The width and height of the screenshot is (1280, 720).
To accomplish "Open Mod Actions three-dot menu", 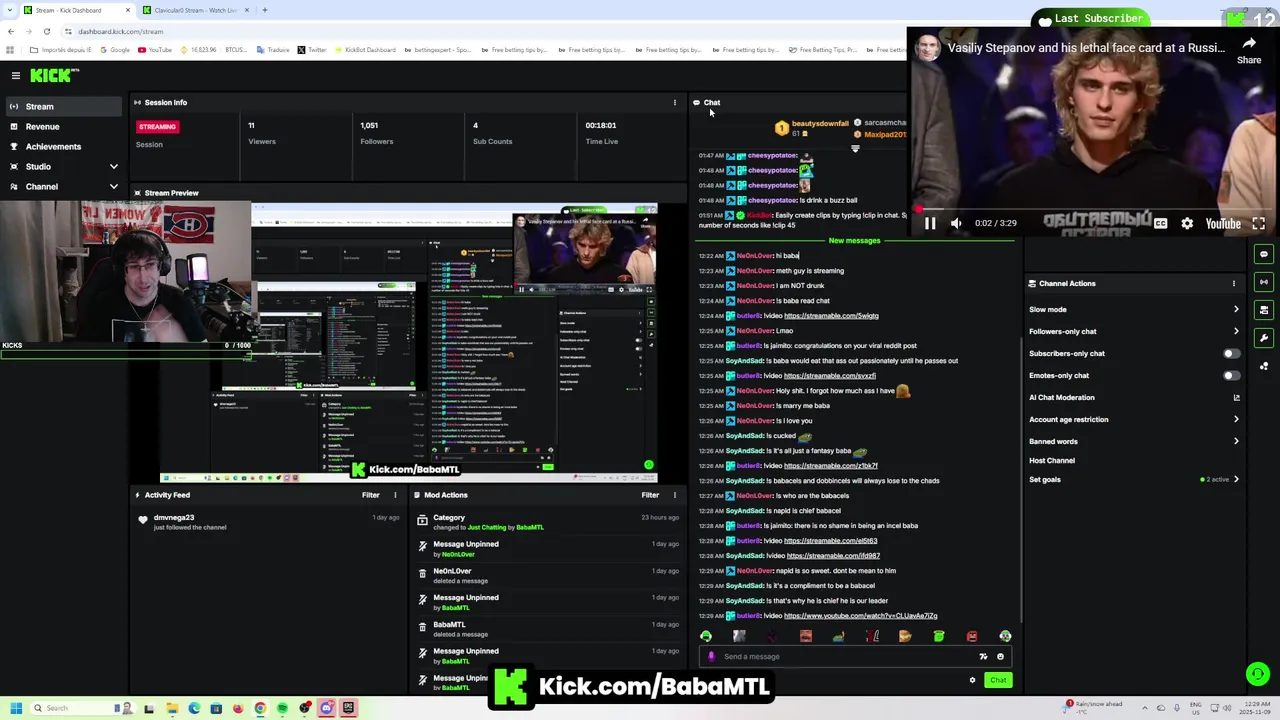I will (x=674, y=495).
